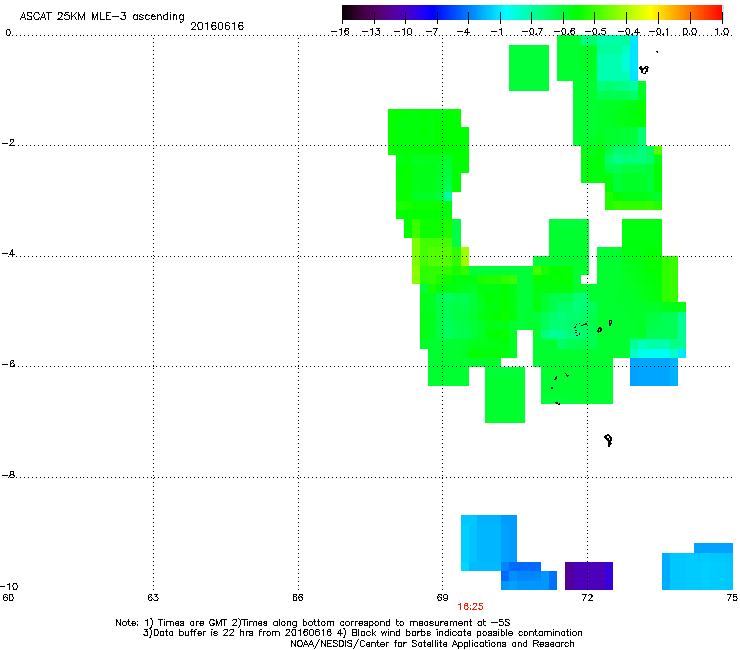The image size is (740, 650).
Task: Click the color scale label '-0.1'
Action: 659,32
